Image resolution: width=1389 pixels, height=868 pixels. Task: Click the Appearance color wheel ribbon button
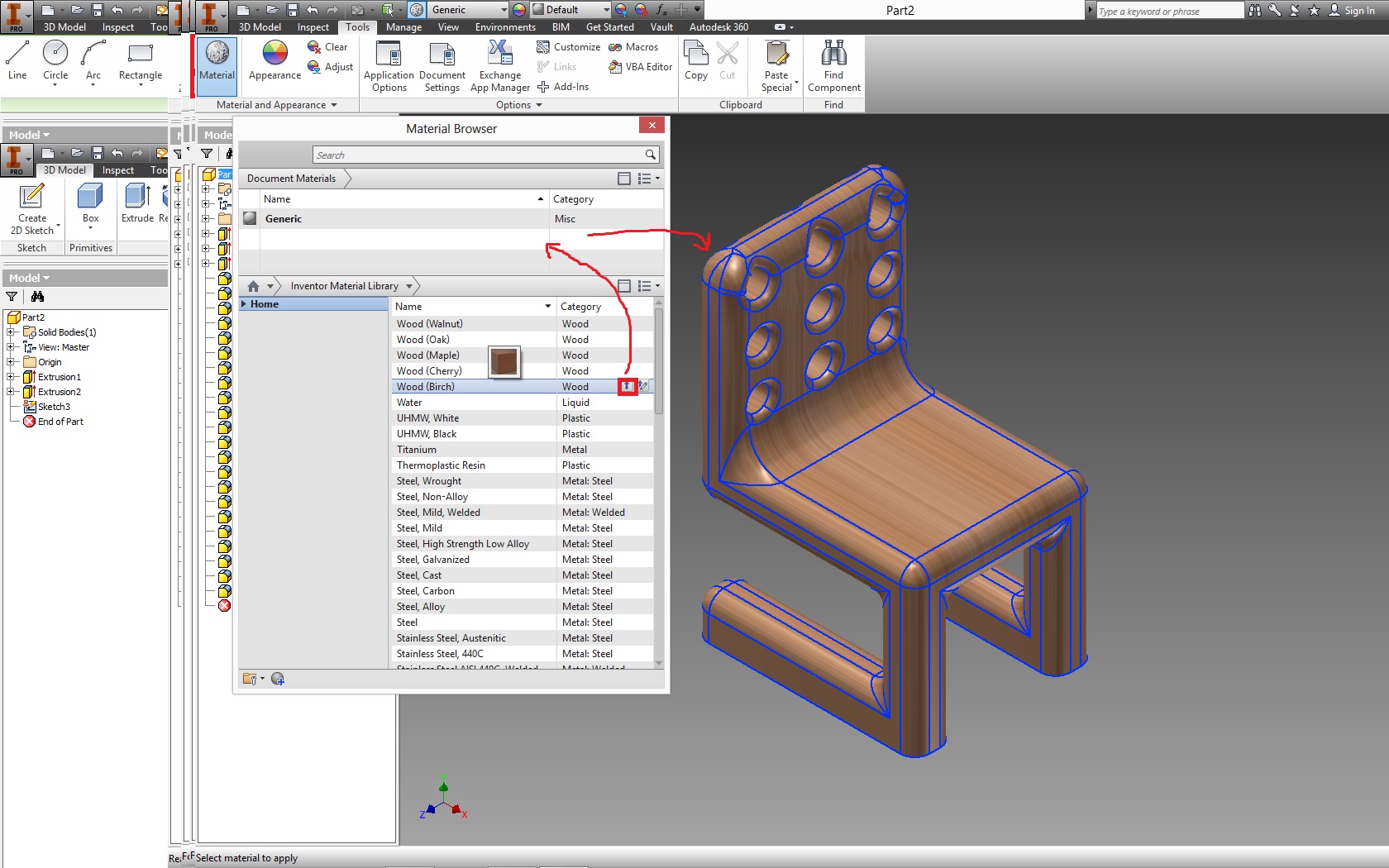click(274, 61)
